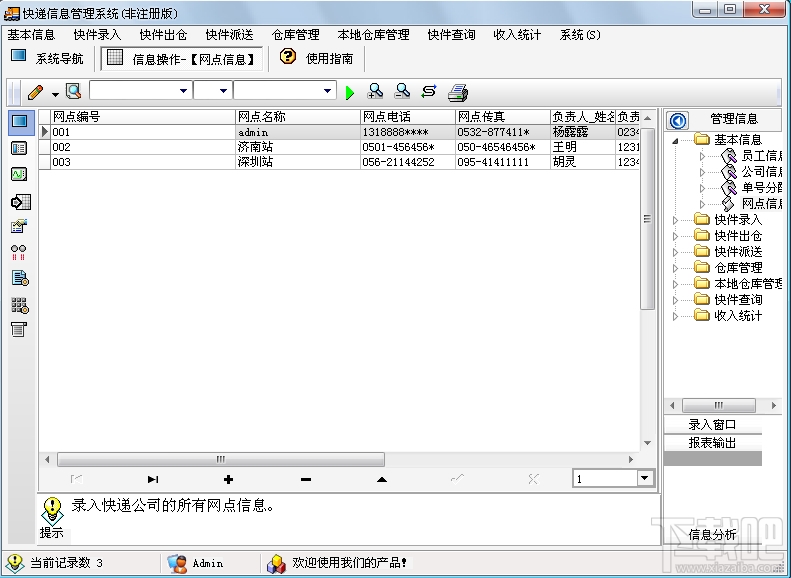Viewport: 791px width, 578px height.
Task: Select the blue screen view sidebar icon
Action: pos(21,122)
